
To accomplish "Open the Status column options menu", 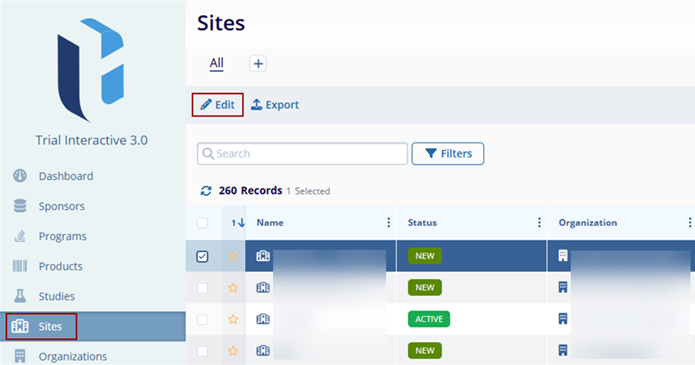I will (539, 223).
